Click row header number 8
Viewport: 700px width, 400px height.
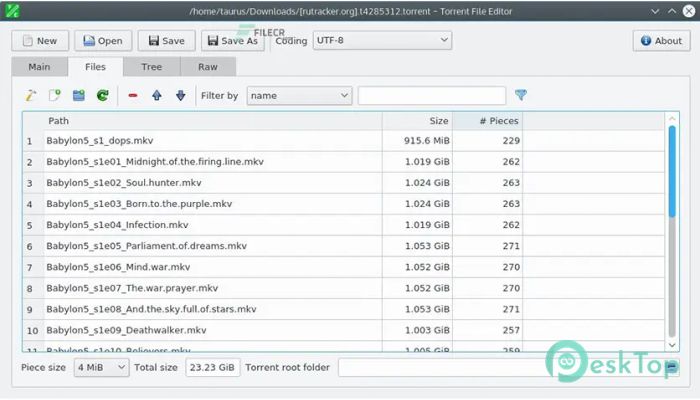33,288
